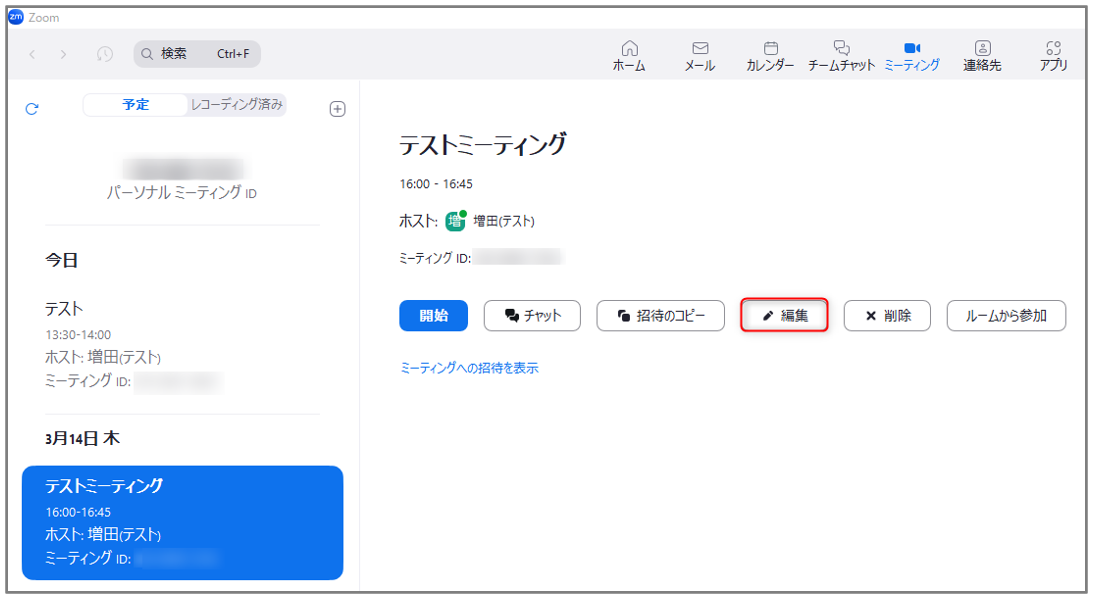Image resolution: width=1094 pixels, height=602 pixels.
Task: Open the メール tab
Action: [700, 56]
